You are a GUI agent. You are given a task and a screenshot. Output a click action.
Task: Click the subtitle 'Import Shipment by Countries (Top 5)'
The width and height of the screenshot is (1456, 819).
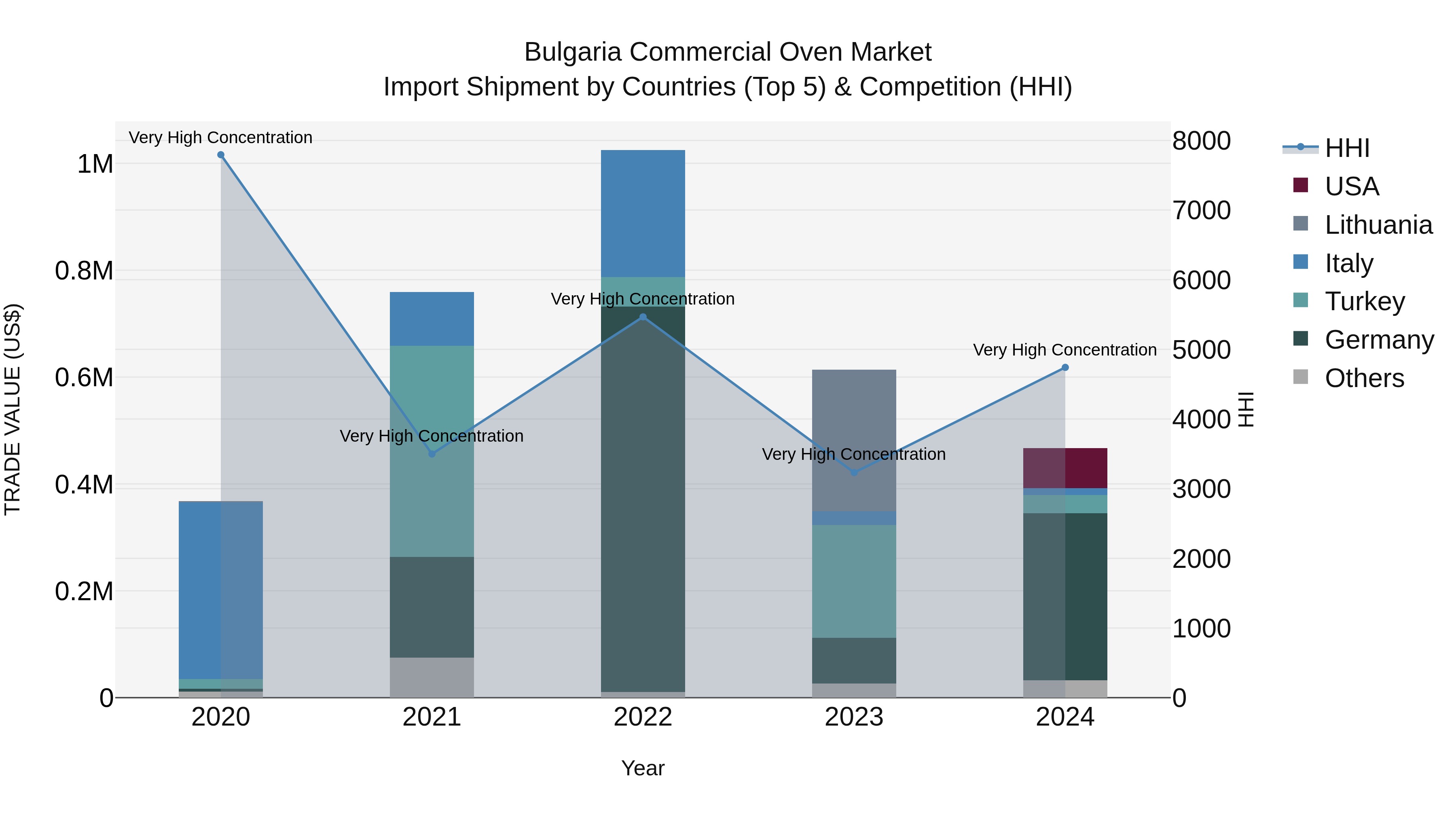point(605,87)
